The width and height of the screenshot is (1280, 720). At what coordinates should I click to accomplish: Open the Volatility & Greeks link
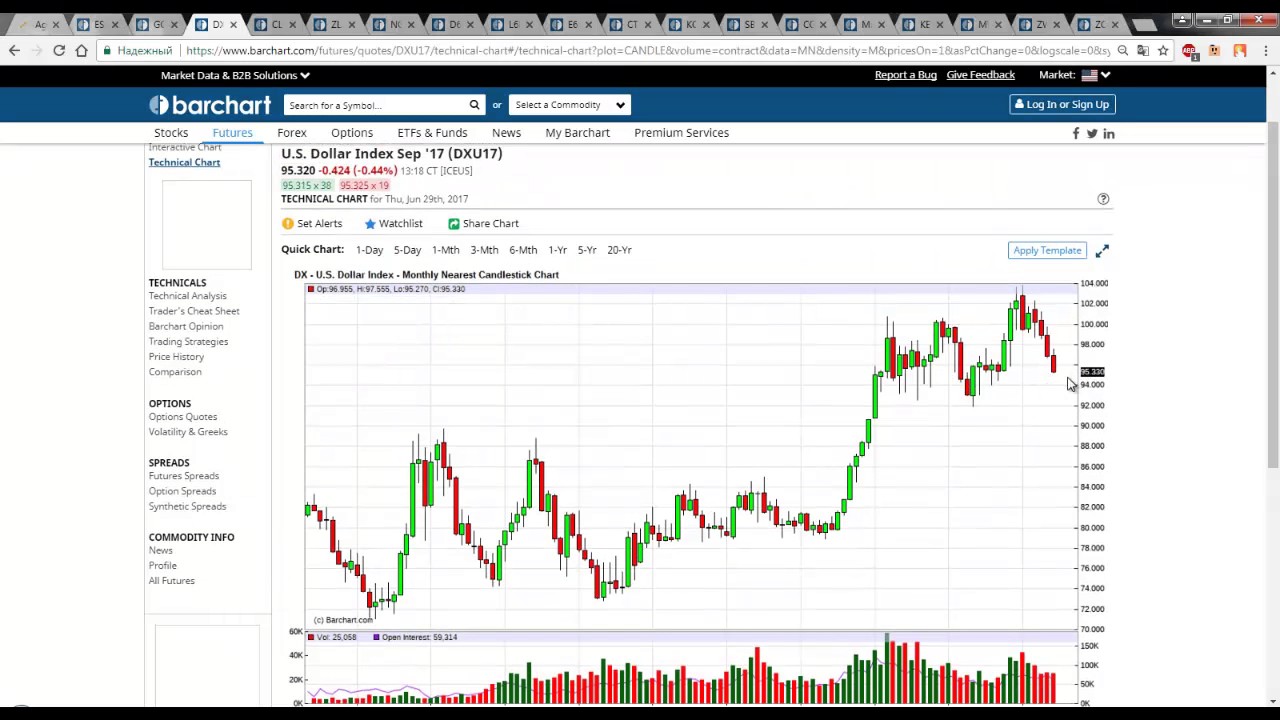click(x=188, y=432)
